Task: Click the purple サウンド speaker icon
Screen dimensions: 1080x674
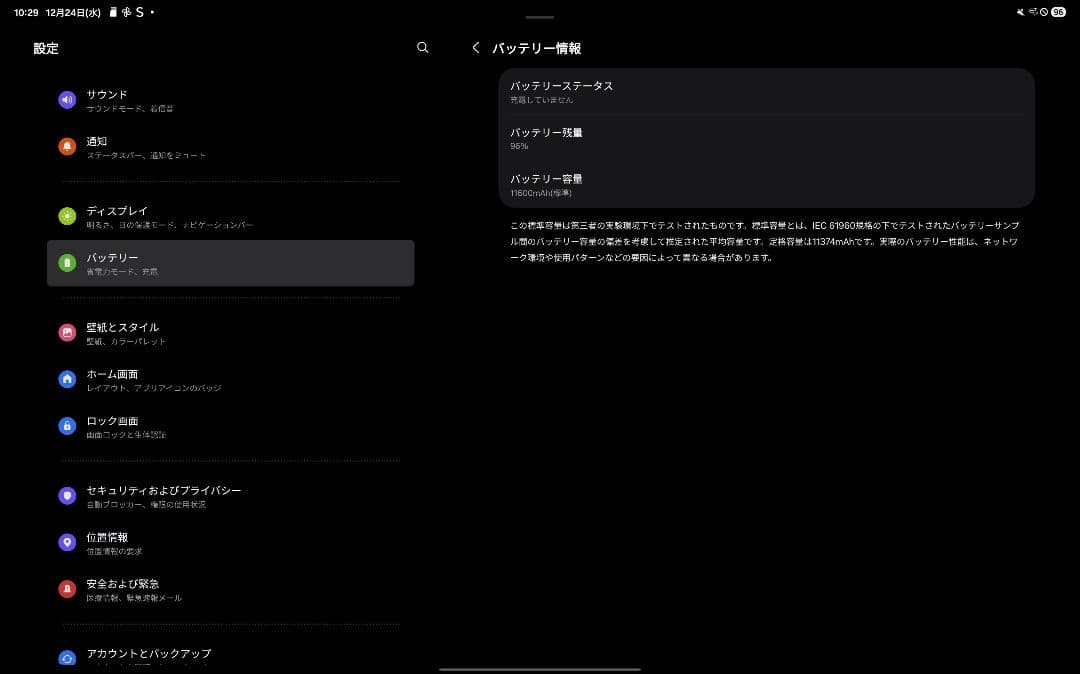Action: pyautogui.click(x=67, y=100)
